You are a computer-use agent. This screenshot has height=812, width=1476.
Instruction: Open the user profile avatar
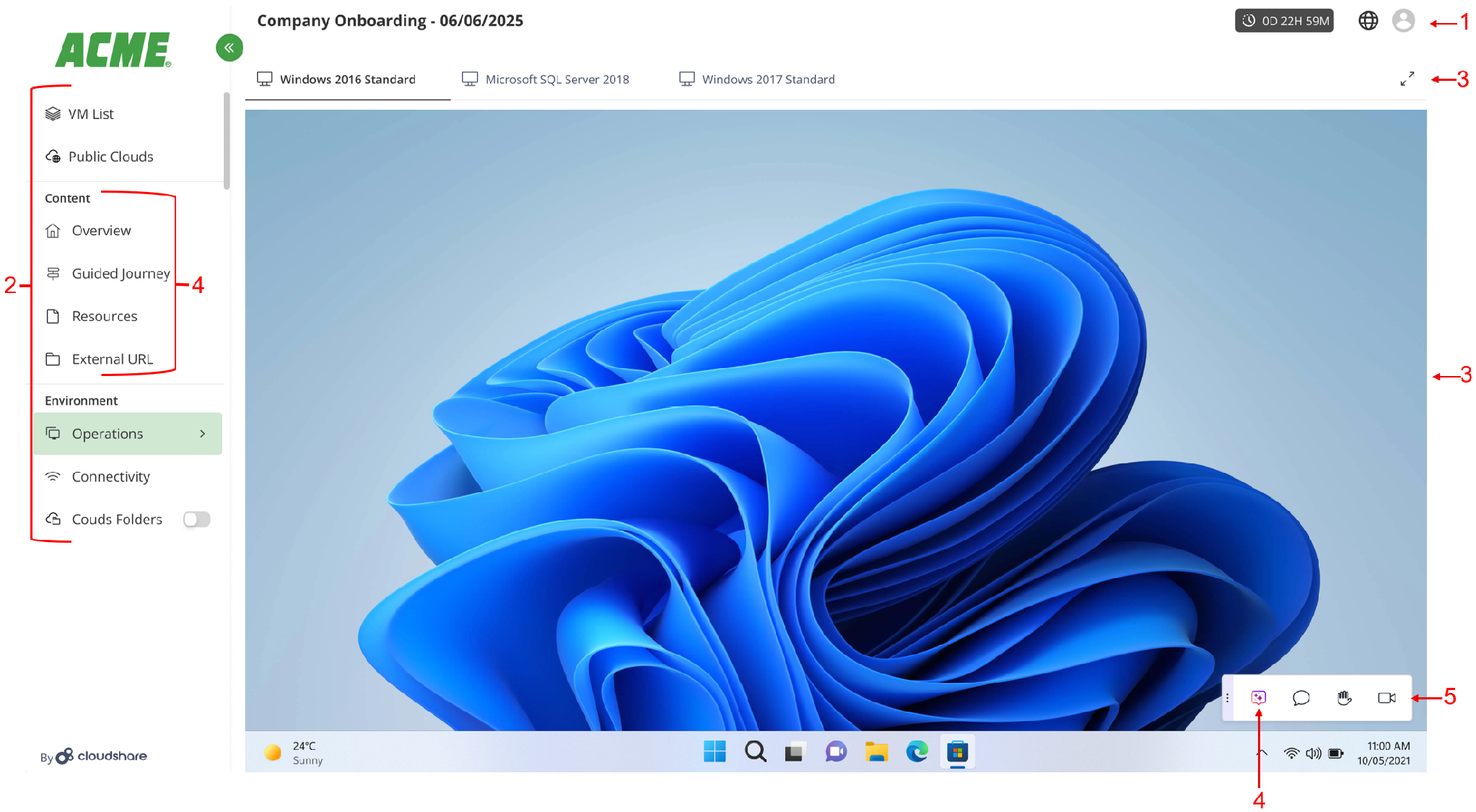point(1403,21)
